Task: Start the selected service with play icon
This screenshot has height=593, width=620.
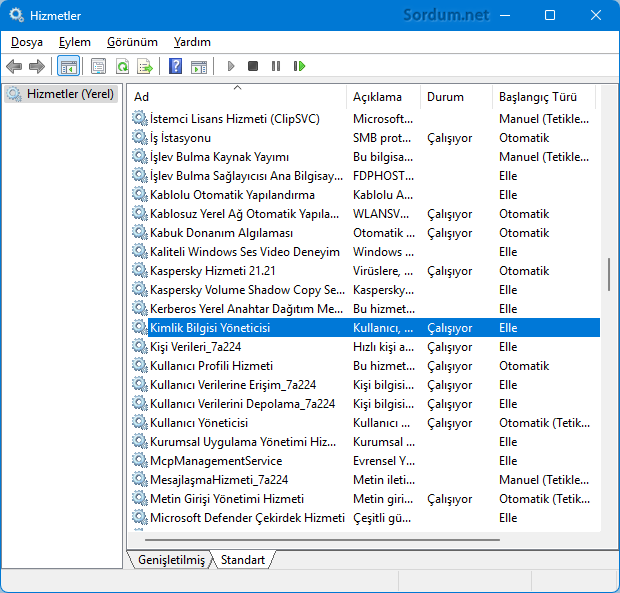Action: [231, 66]
